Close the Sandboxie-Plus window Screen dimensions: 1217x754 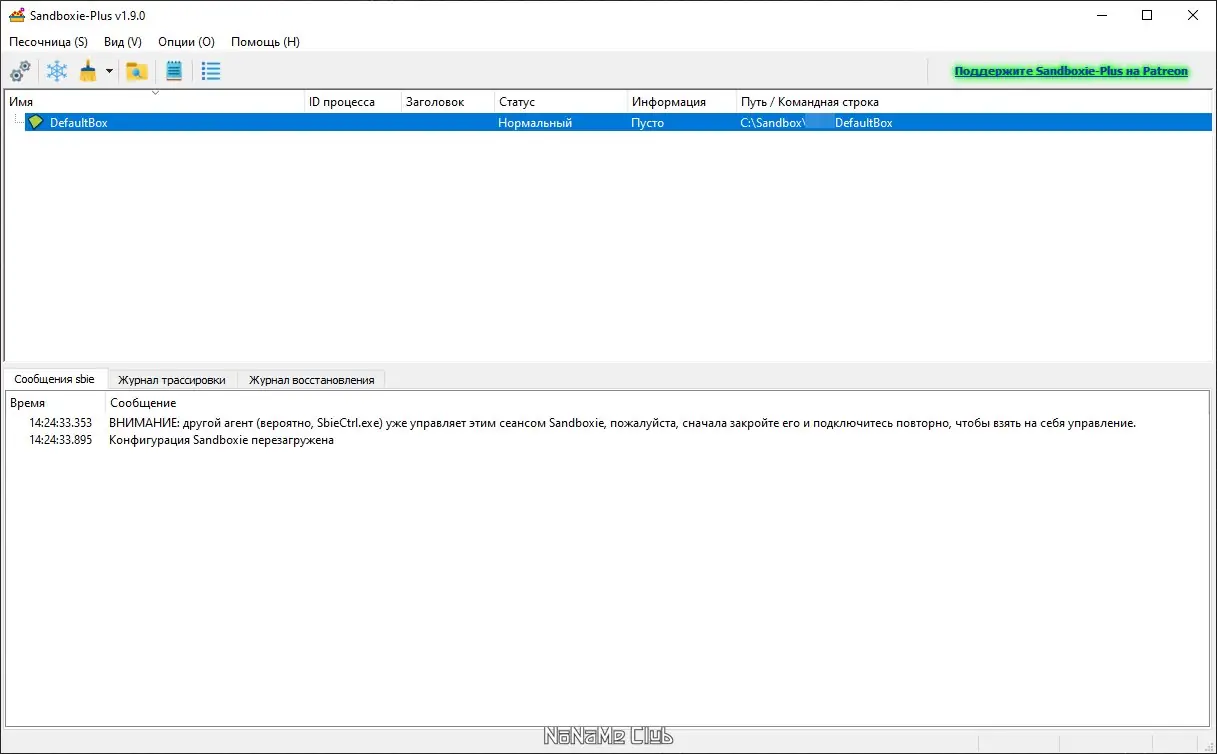click(1194, 15)
